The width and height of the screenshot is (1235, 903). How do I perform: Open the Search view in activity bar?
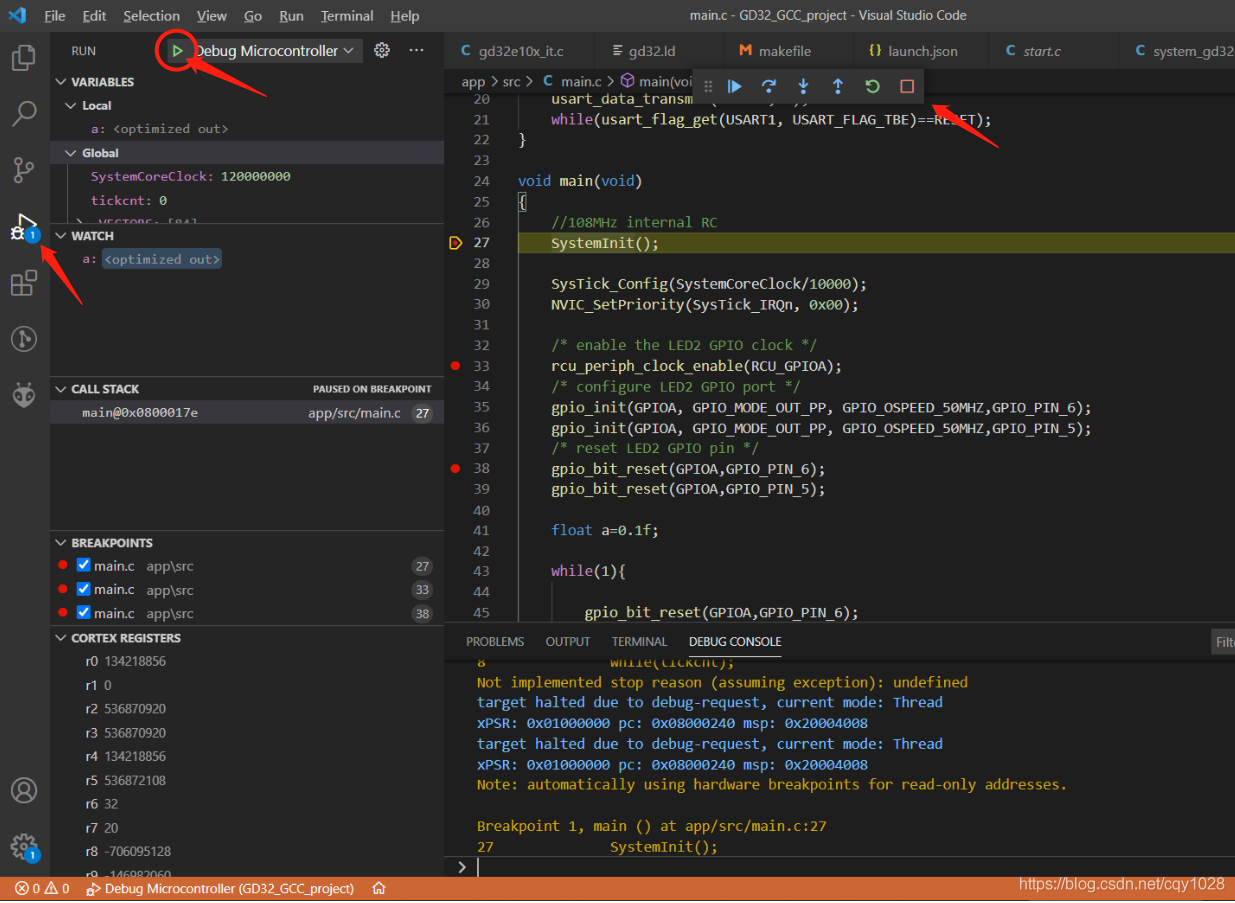click(x=24, y=114)
